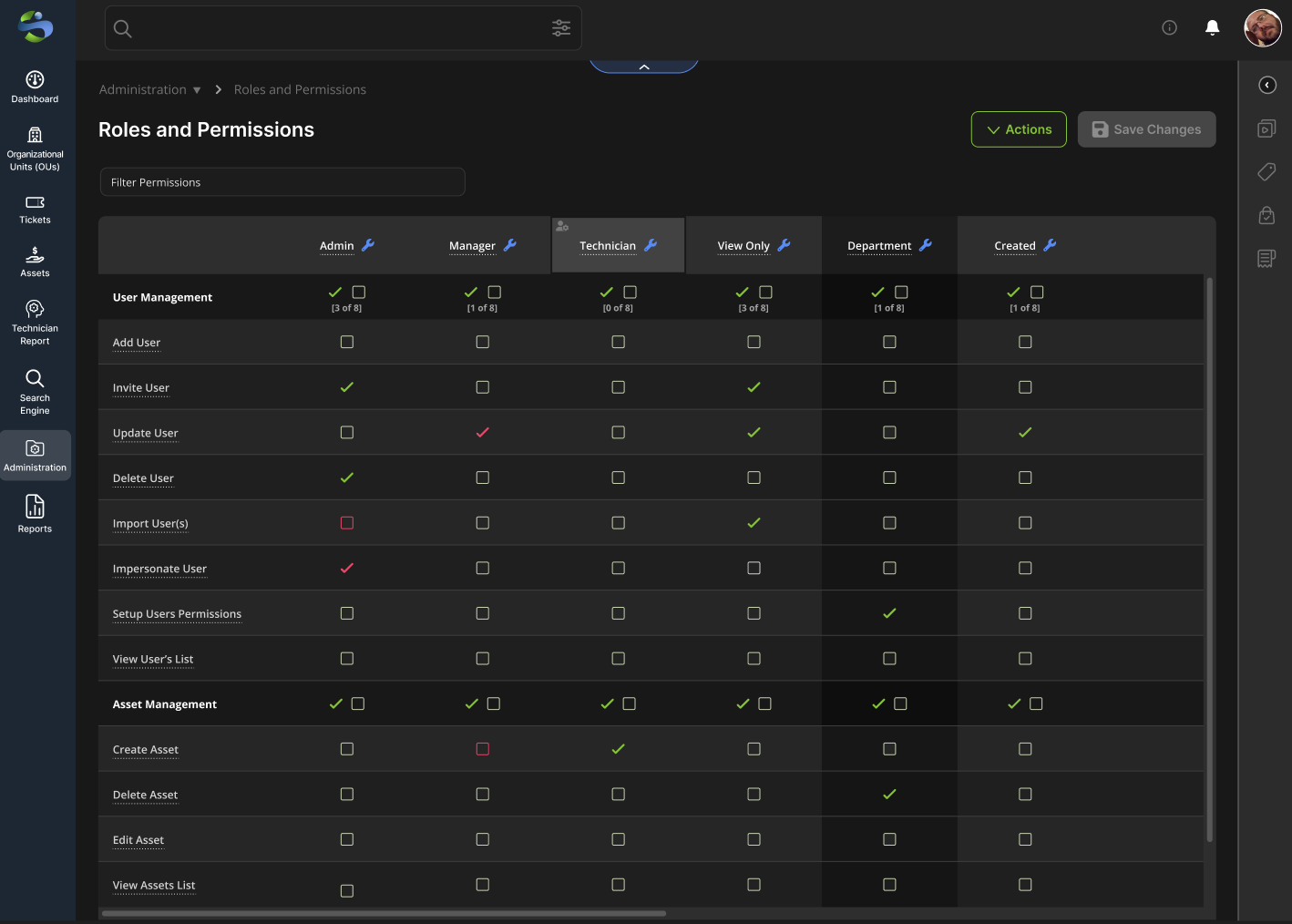Select all User Management permissions for Admin

335,293
